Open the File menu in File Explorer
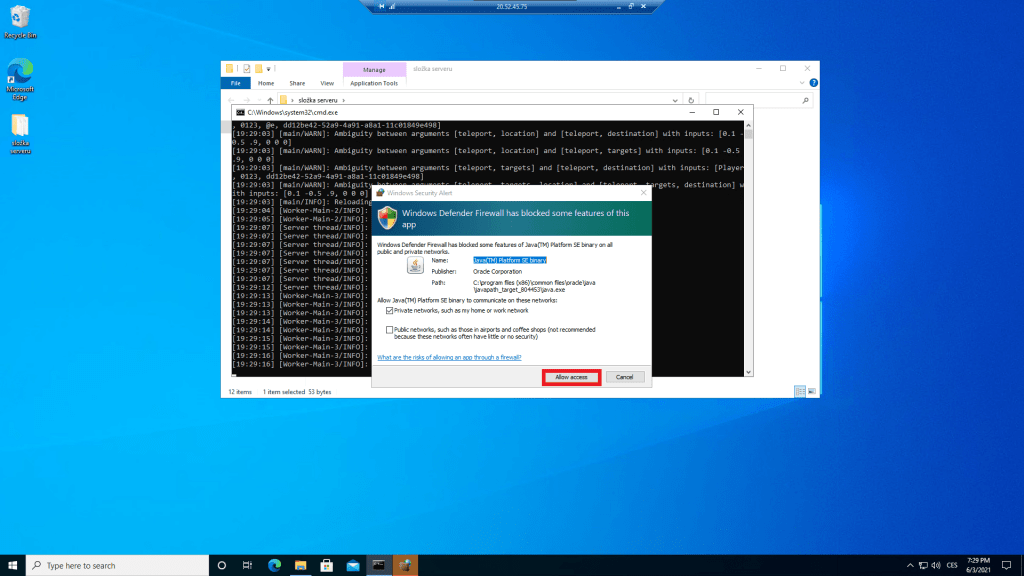The width and height of the screenshot is (1024, 576). (x=235, y=83)
